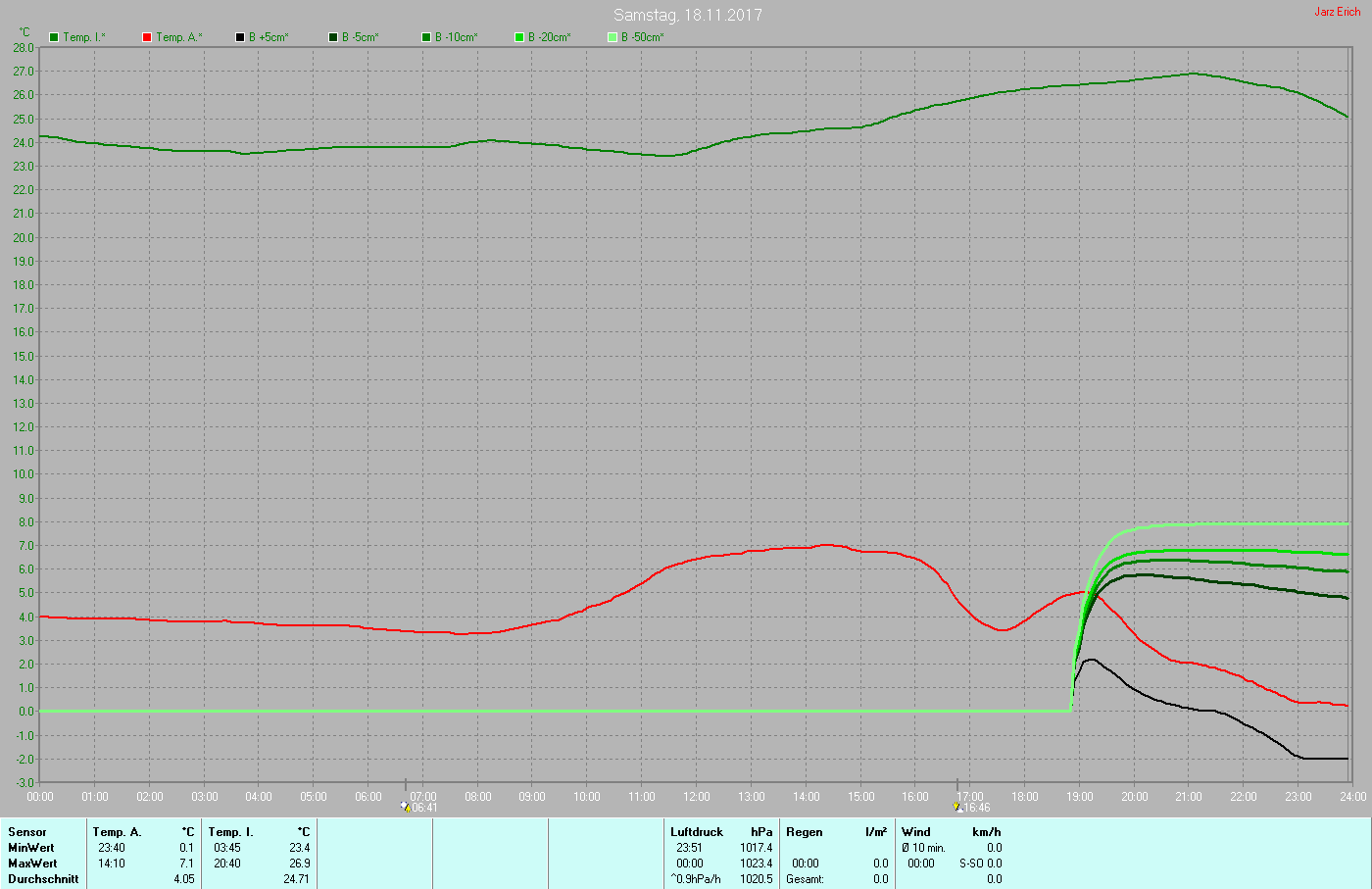Click the Temp. I. minimum value '23.4'

pyautogui.click(x=300, y=848)
